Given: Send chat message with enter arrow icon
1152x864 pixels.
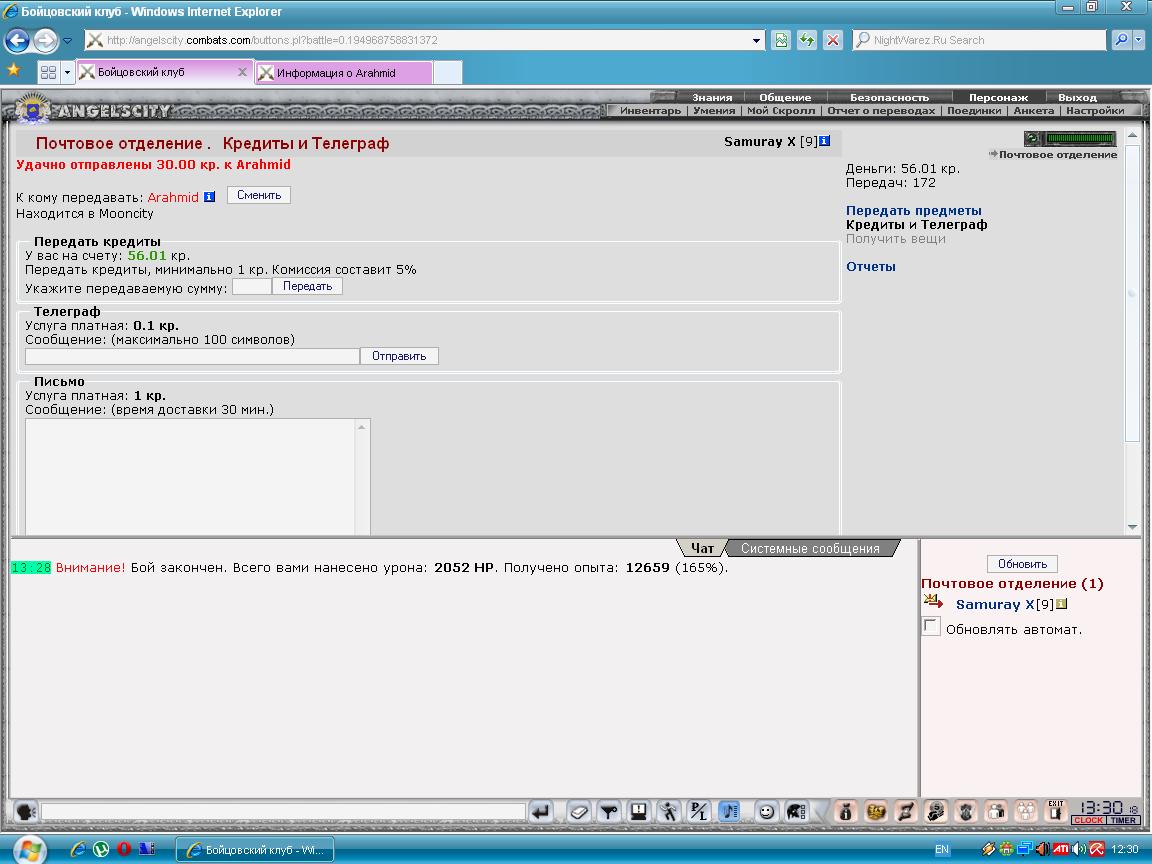Looking at the screenshot, I should click(x=541, y=812).
